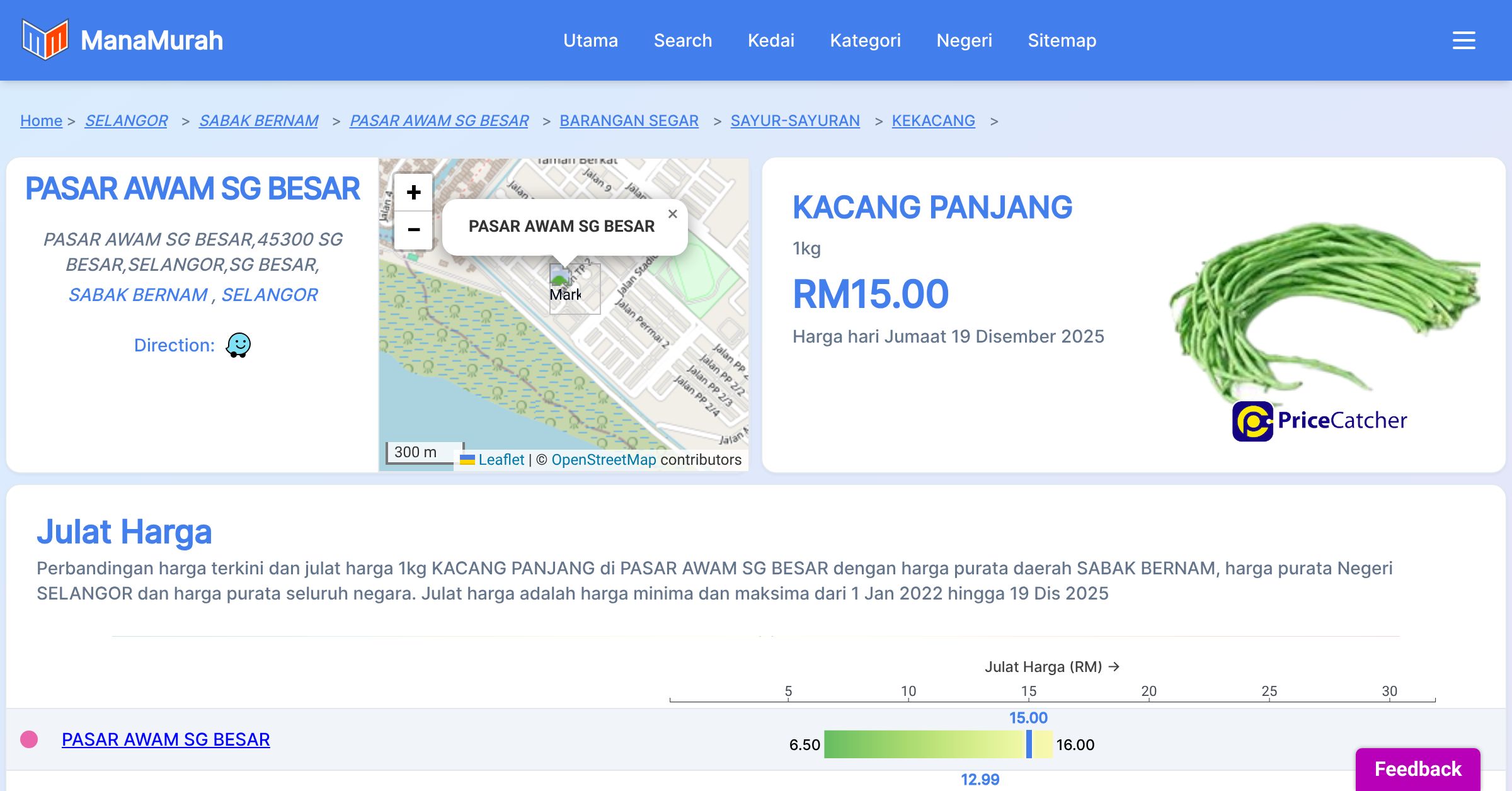Click the PriceCatcher logo
The image size is (1512, 791).
(x=1319, y=421)
